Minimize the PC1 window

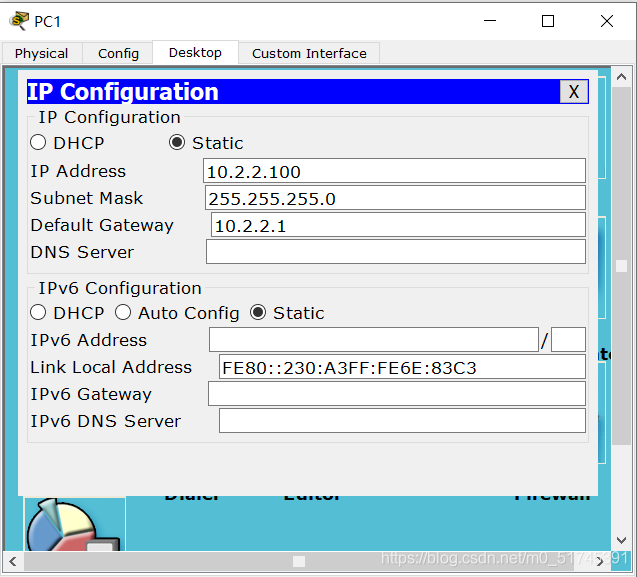tap(490, 21)
